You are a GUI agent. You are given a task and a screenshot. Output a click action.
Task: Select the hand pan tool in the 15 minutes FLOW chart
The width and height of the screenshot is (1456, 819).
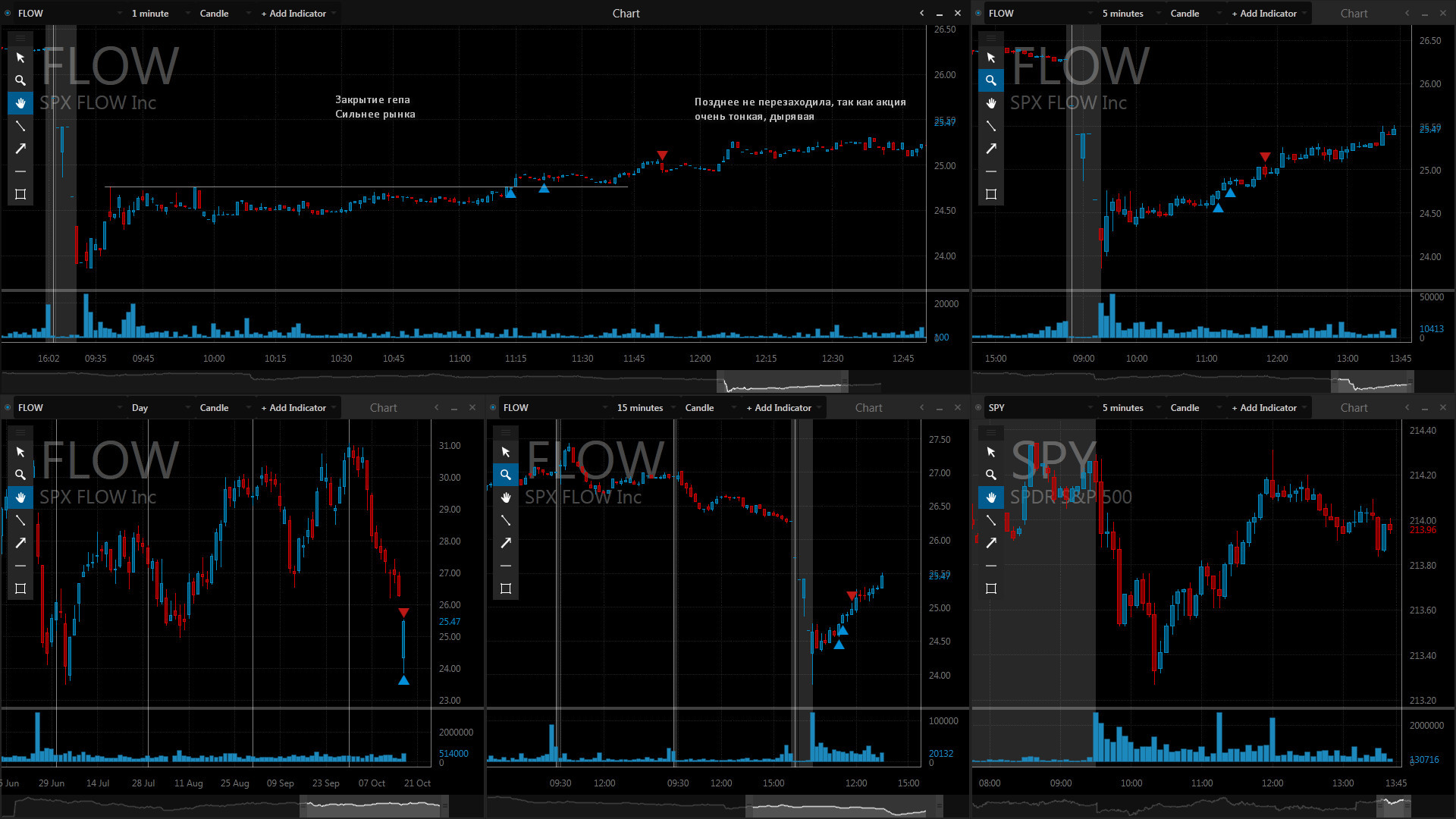tap(506, 497)
